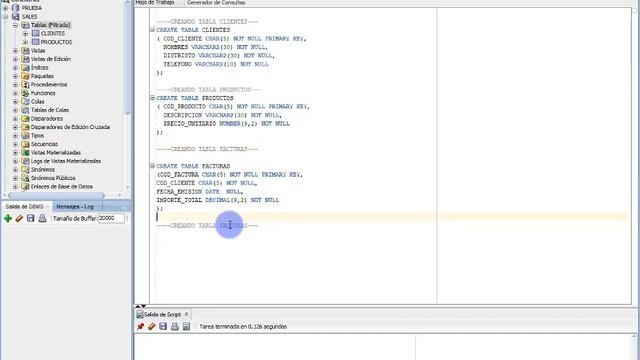640x360 pixels.
Task: Click the Índices folder icon
Action: (x=25, y=67)
